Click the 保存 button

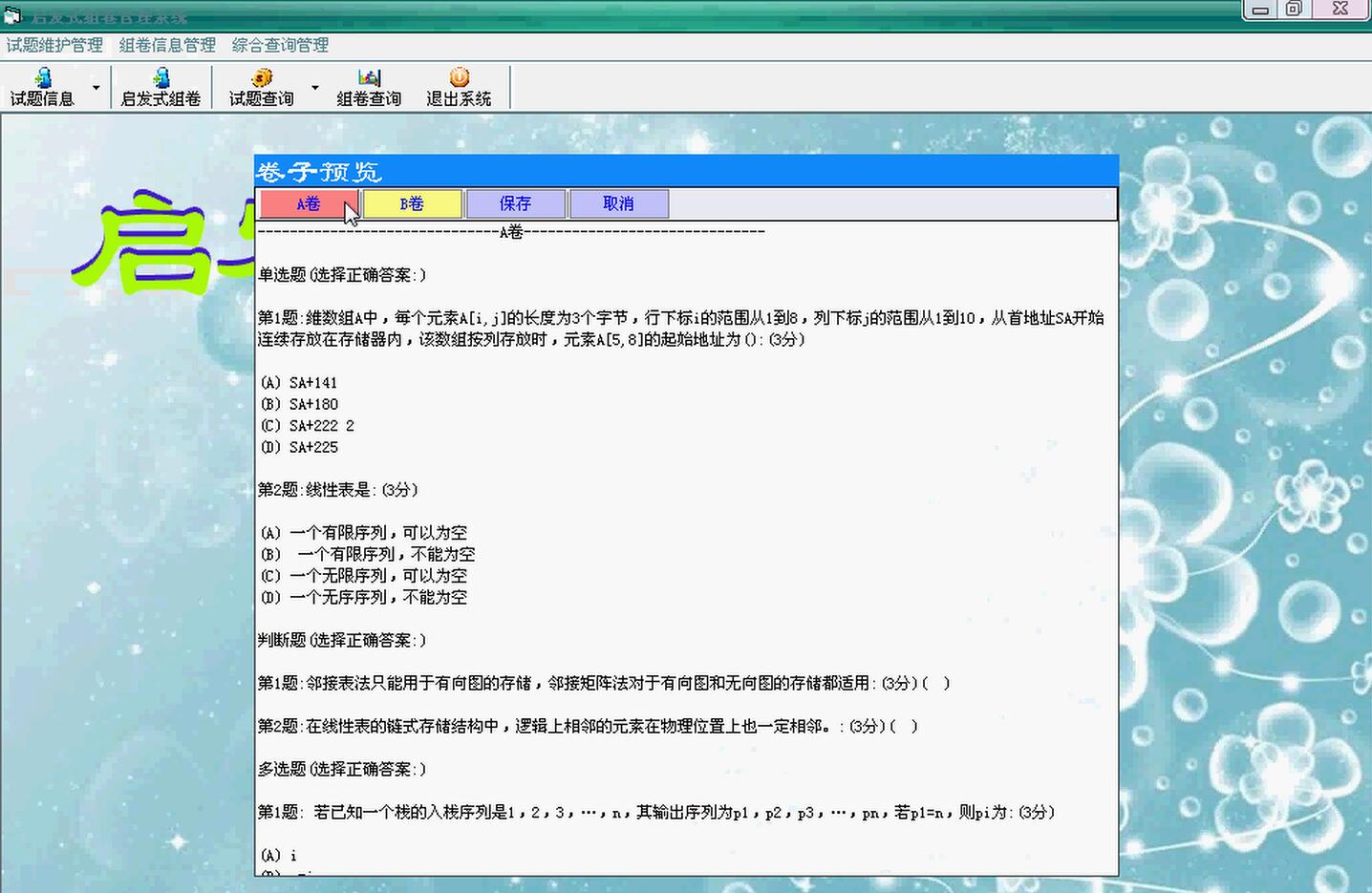pyautogui.click(x=515, y=203)
